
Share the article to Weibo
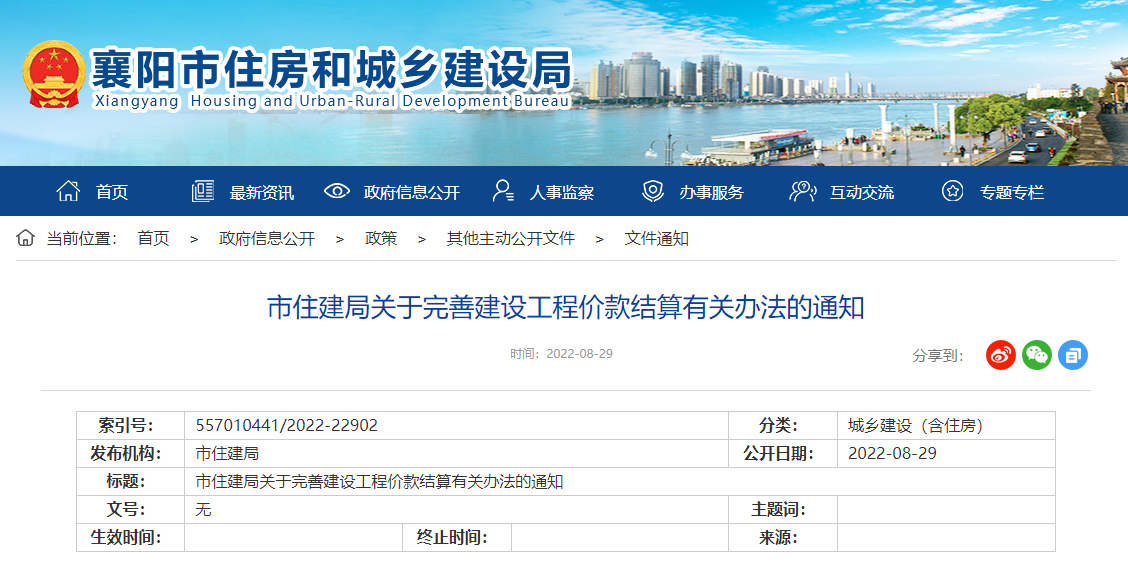(1000, 355)
